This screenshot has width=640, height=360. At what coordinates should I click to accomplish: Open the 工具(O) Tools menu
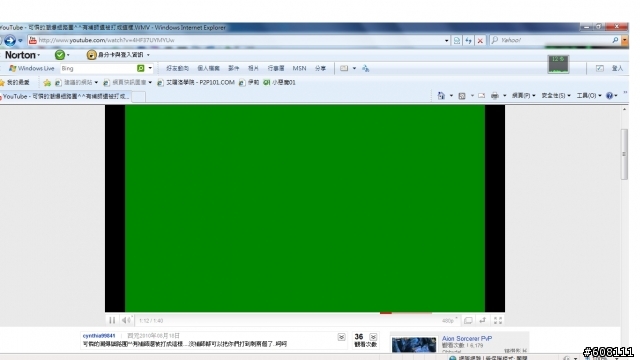589,96
